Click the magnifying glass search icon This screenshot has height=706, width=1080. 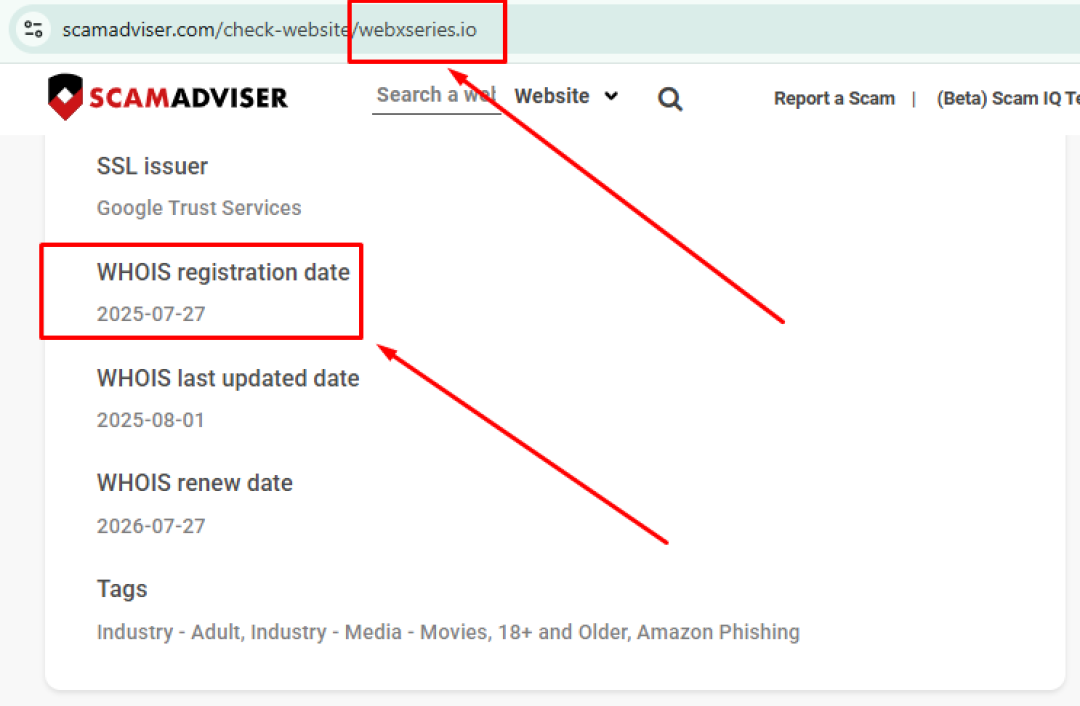tap(669, 98)
